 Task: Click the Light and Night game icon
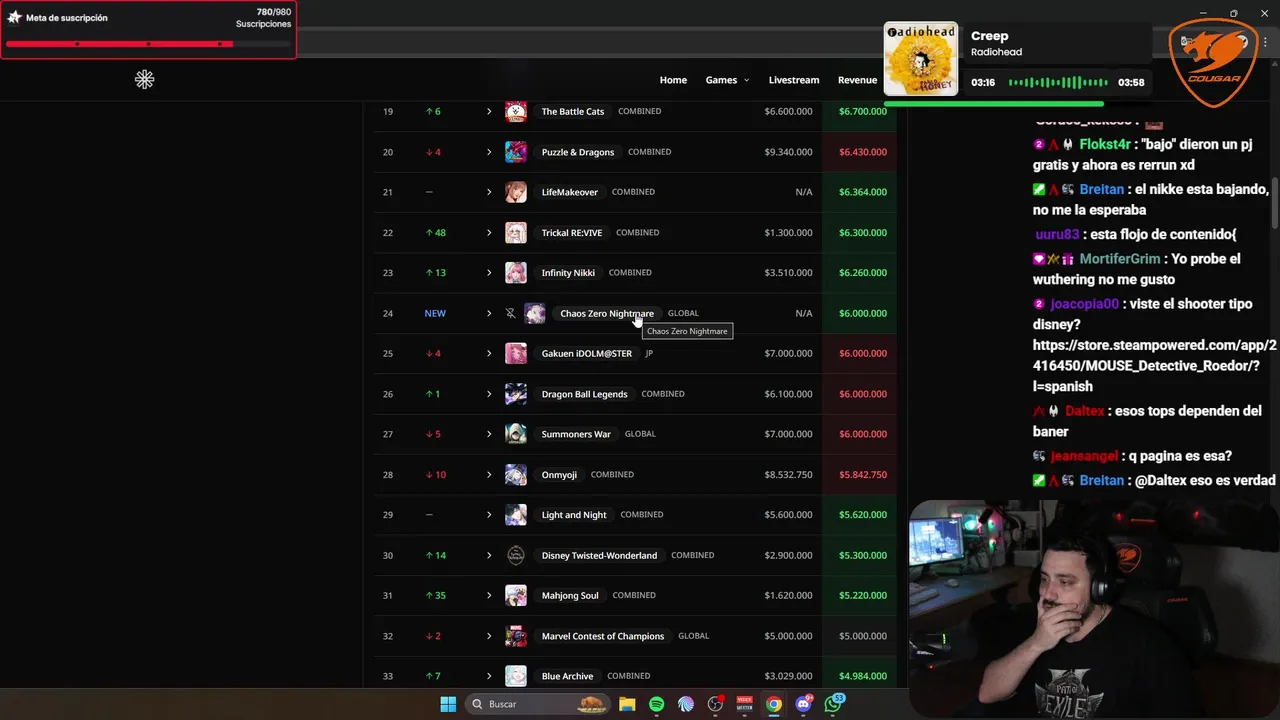516,515
